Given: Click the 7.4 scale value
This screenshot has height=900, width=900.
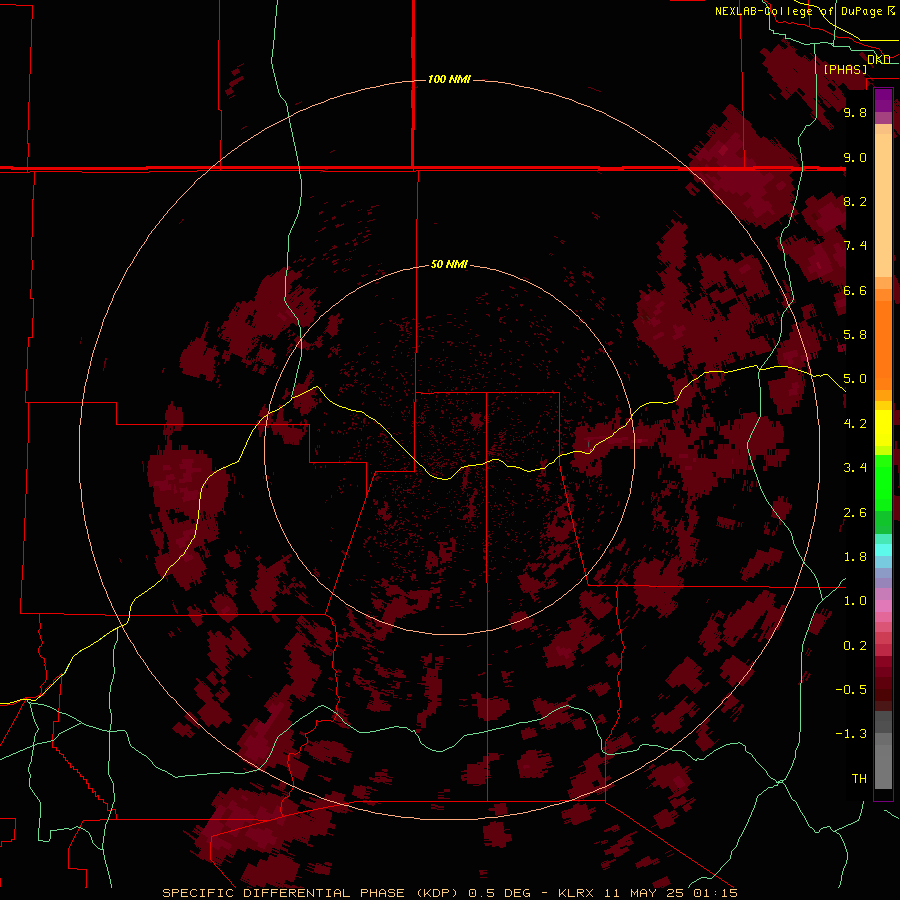Looking at the screenshot, I should pos(855,246).
